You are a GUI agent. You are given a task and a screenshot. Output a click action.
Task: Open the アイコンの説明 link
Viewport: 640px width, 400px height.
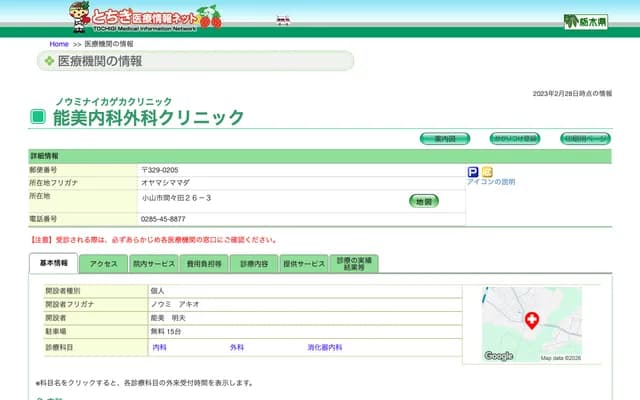[491, 182]
